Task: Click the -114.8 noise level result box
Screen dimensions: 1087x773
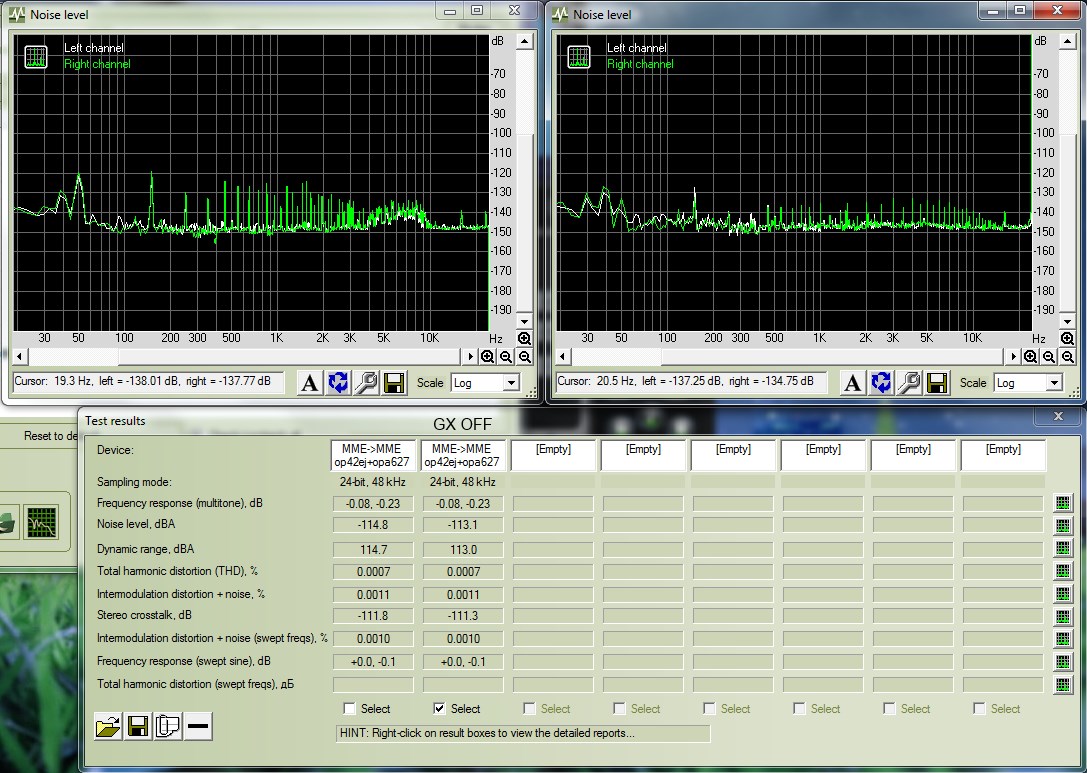Action: (372, 525)
